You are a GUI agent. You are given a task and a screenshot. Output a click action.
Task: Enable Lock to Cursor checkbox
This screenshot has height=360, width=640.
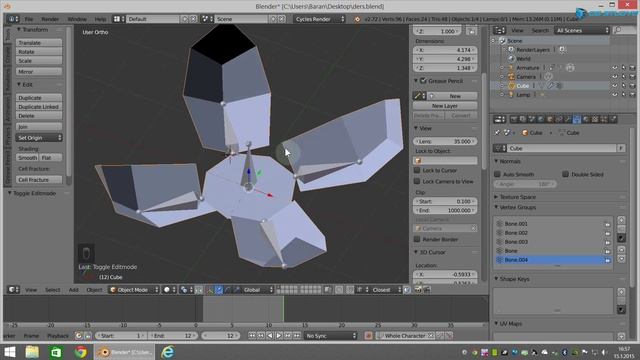click(x=417, y=170)
